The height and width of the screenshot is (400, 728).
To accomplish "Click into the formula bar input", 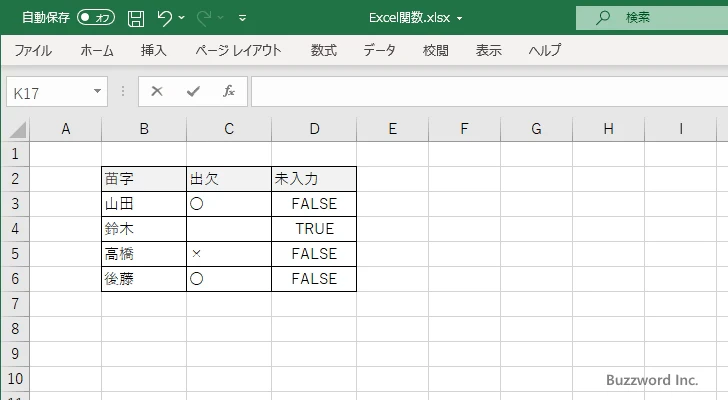I will (x=489, y=92).
